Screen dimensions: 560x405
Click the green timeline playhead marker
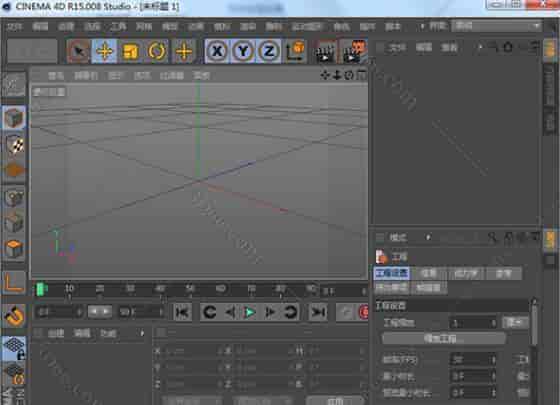[x=41, y=289]
